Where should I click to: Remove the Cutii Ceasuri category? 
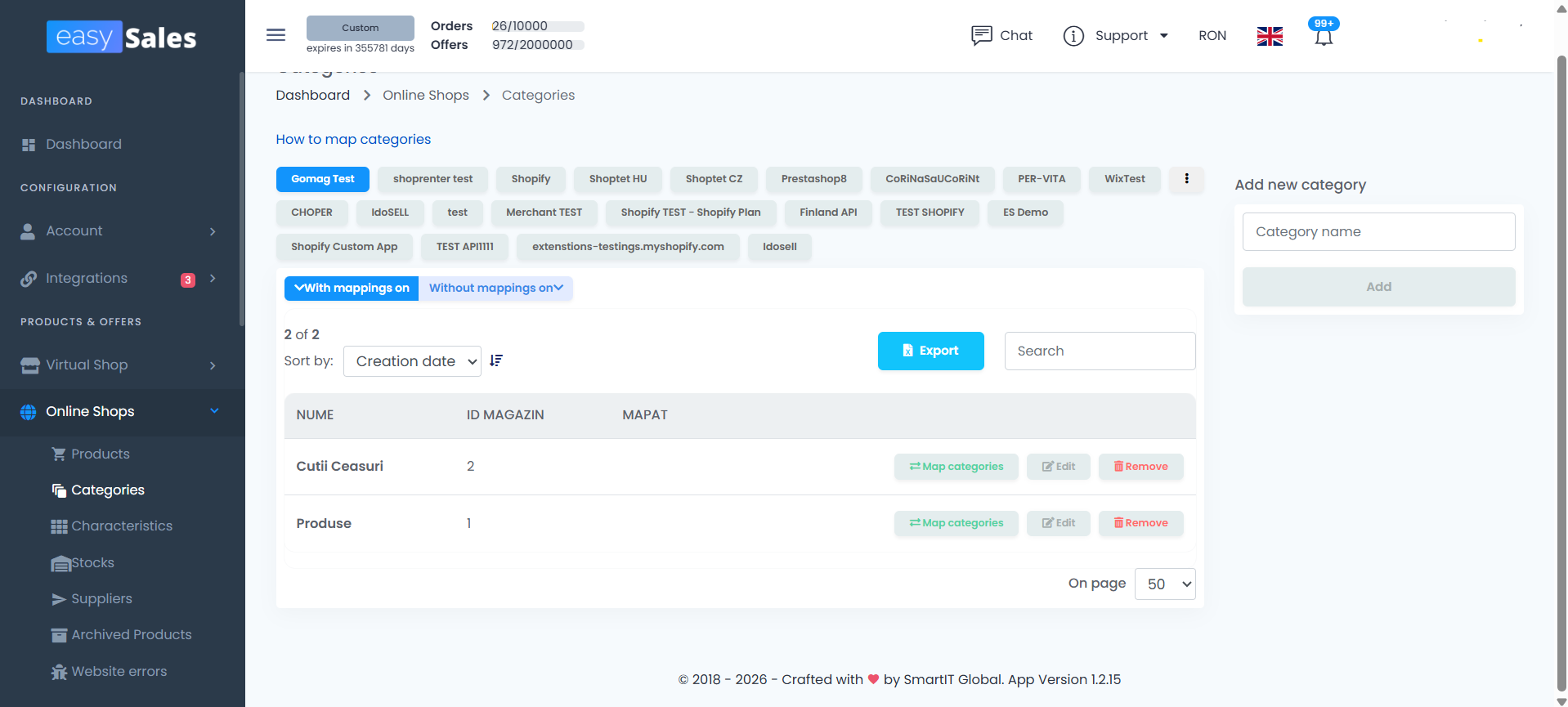coord(1140,467)
